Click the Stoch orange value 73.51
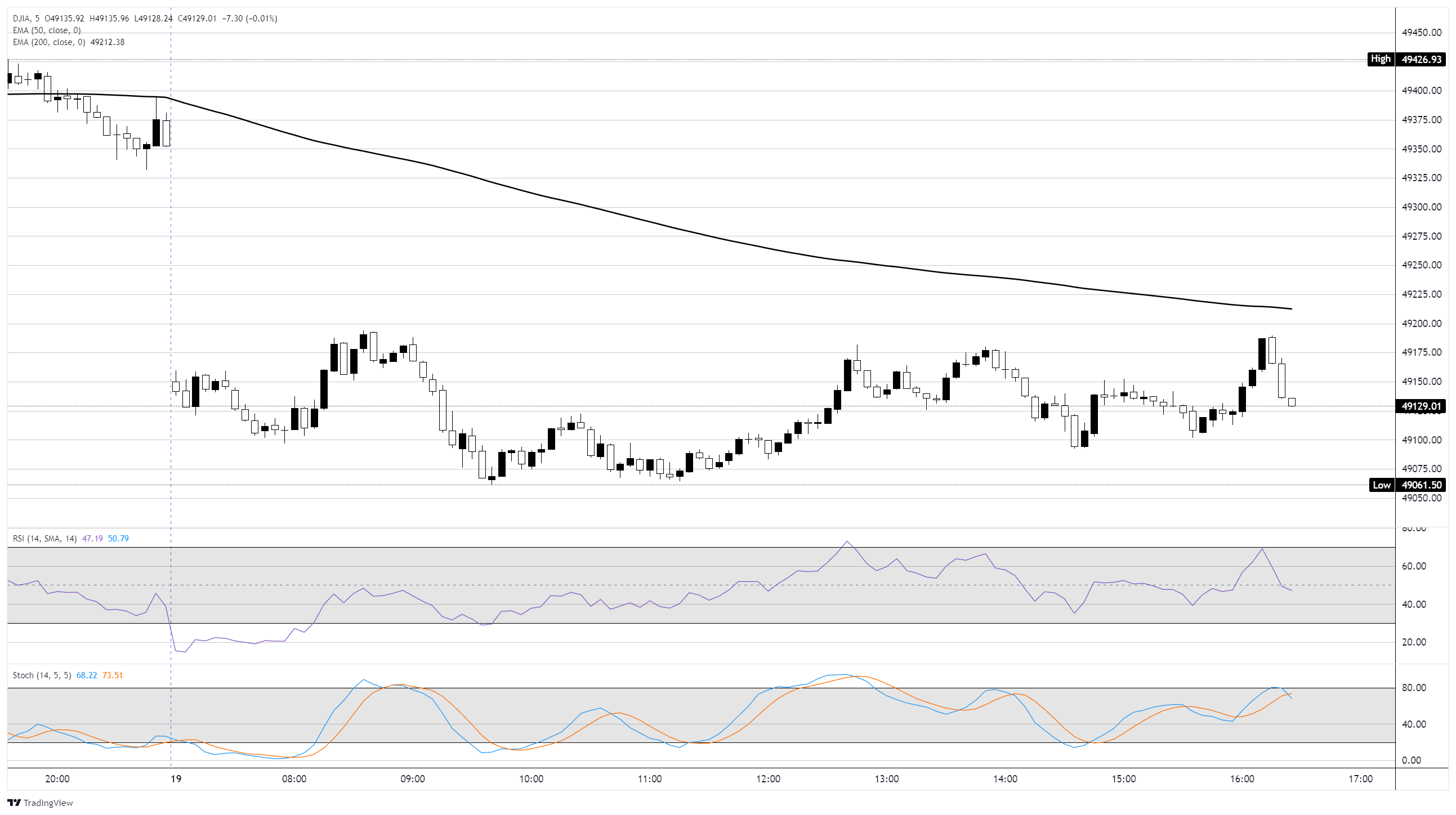Viewport: 1456px width, 815px height. (x=113, y=675)
